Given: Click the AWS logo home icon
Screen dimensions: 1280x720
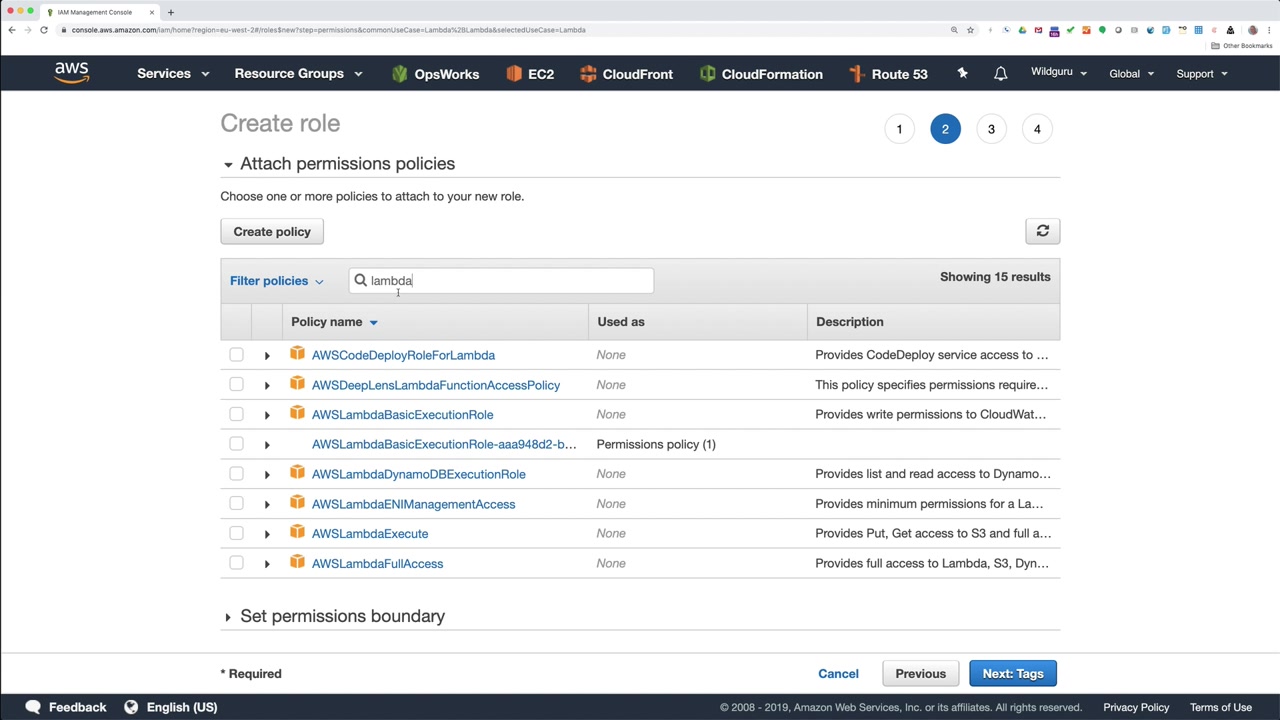Looking at the screenshot, I should tap(72, 73).
